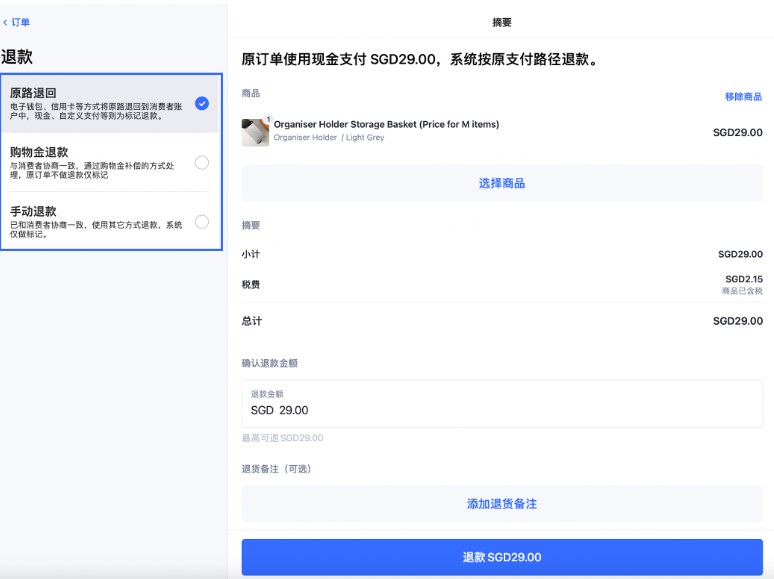This screenshot has height=579, width=774.
Task: Click the 原路退回 option title
Action: click(x=33, y=93)
